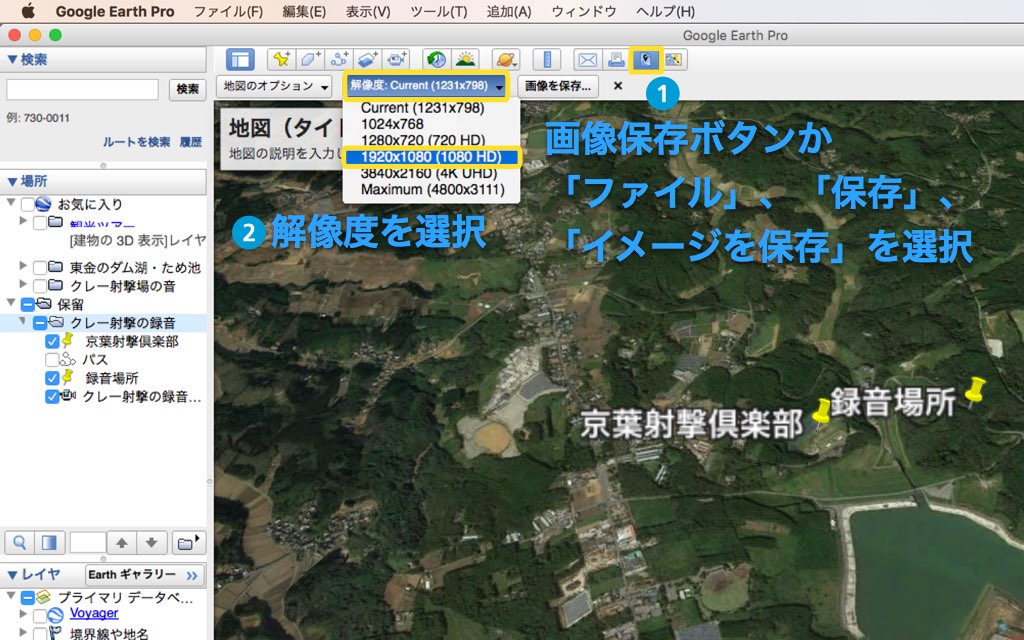
Task: Show historical imagery clock icon
Action: tap(436, 60)
